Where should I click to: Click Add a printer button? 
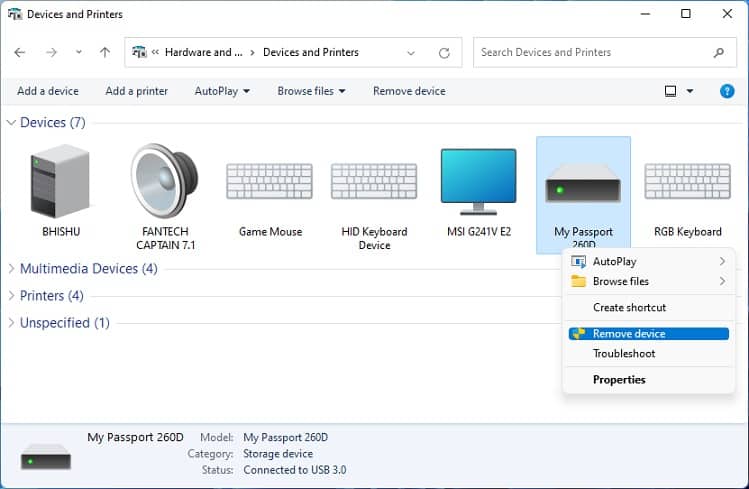137,91
